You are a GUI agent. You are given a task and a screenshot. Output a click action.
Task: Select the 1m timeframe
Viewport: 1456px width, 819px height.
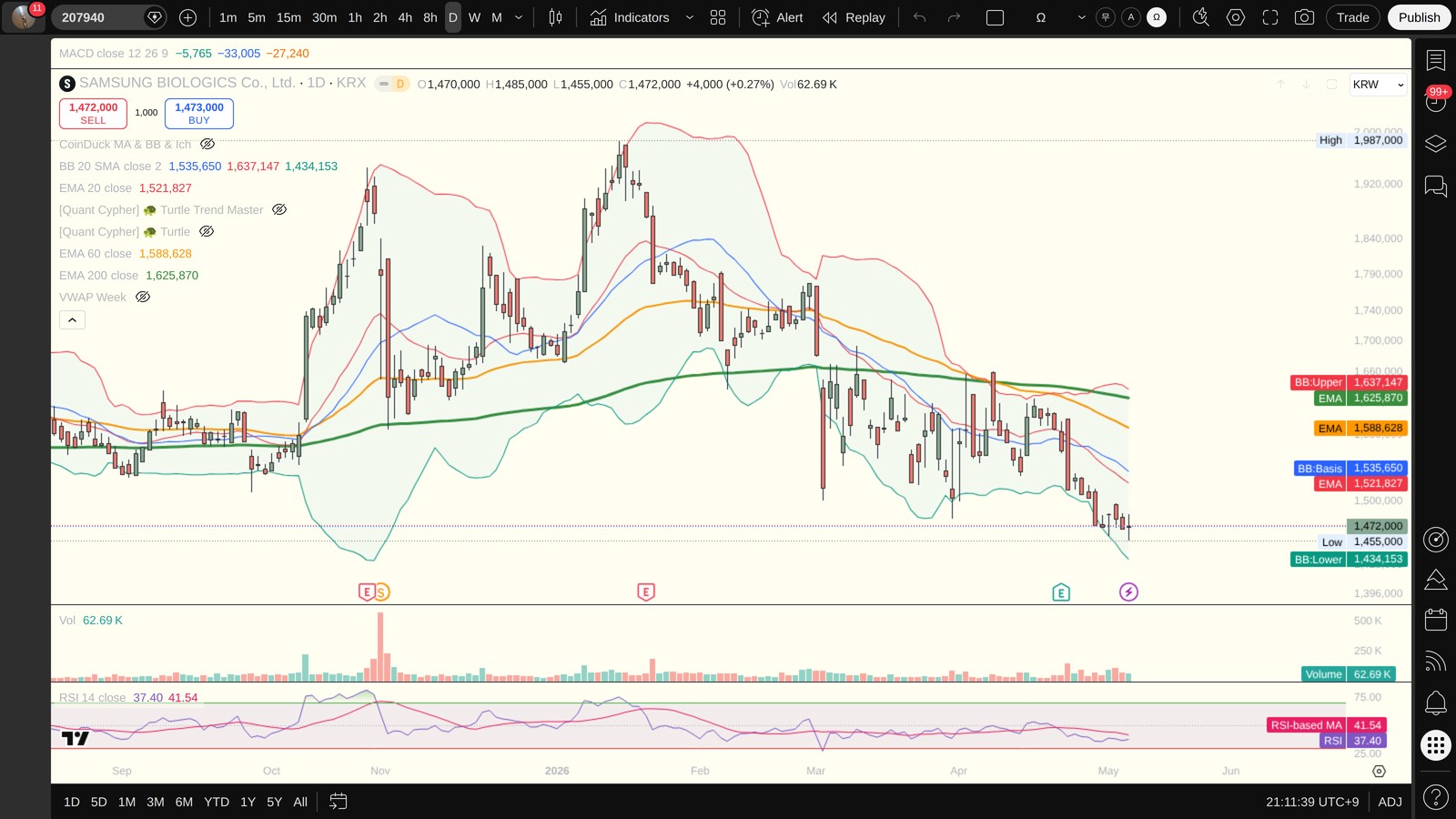coord(228,17)
